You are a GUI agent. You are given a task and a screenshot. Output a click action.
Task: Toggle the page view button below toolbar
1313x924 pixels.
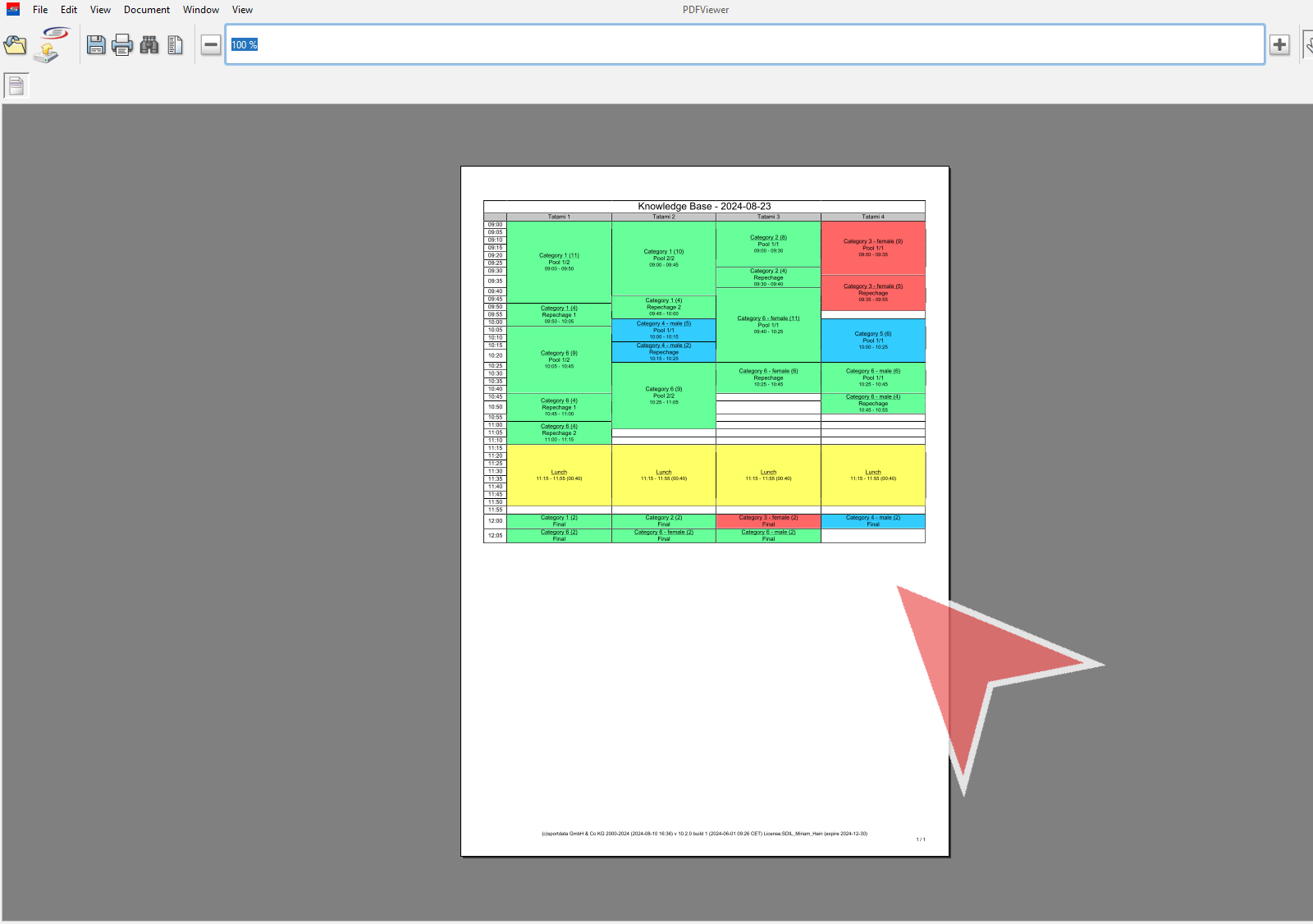point(16,85)
